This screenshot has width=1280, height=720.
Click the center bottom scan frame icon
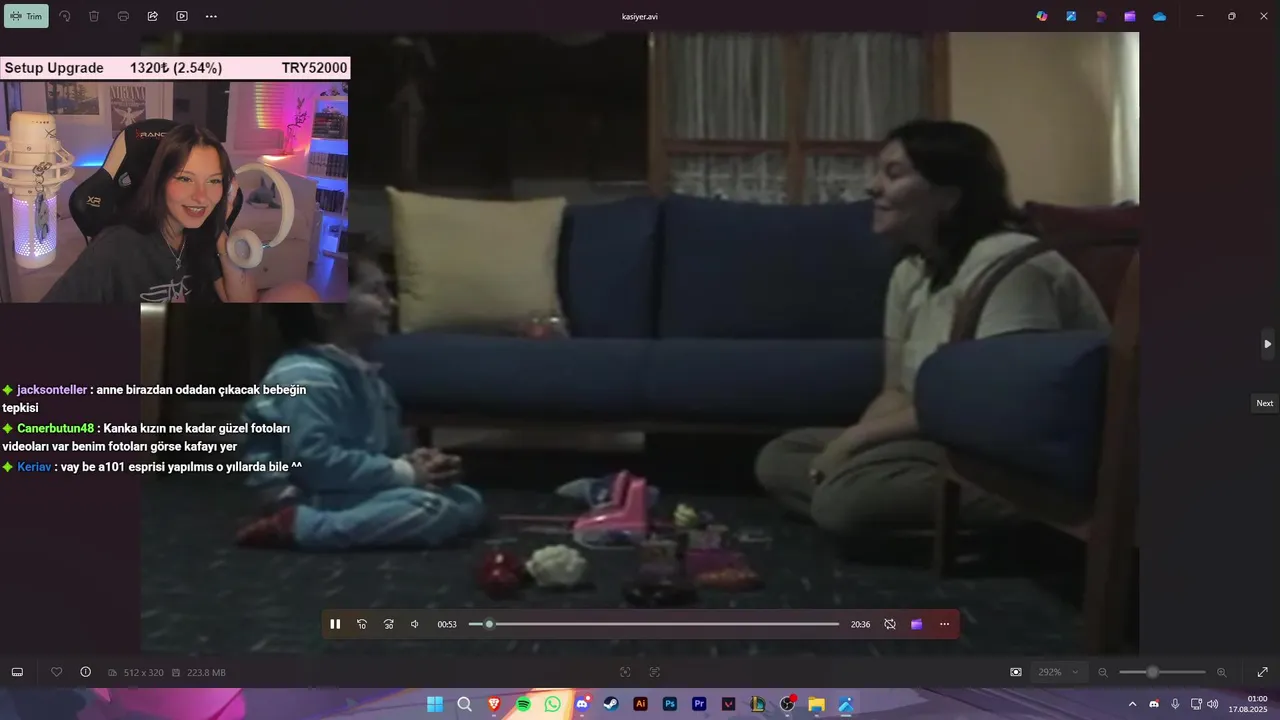click(x=625, y=672)
